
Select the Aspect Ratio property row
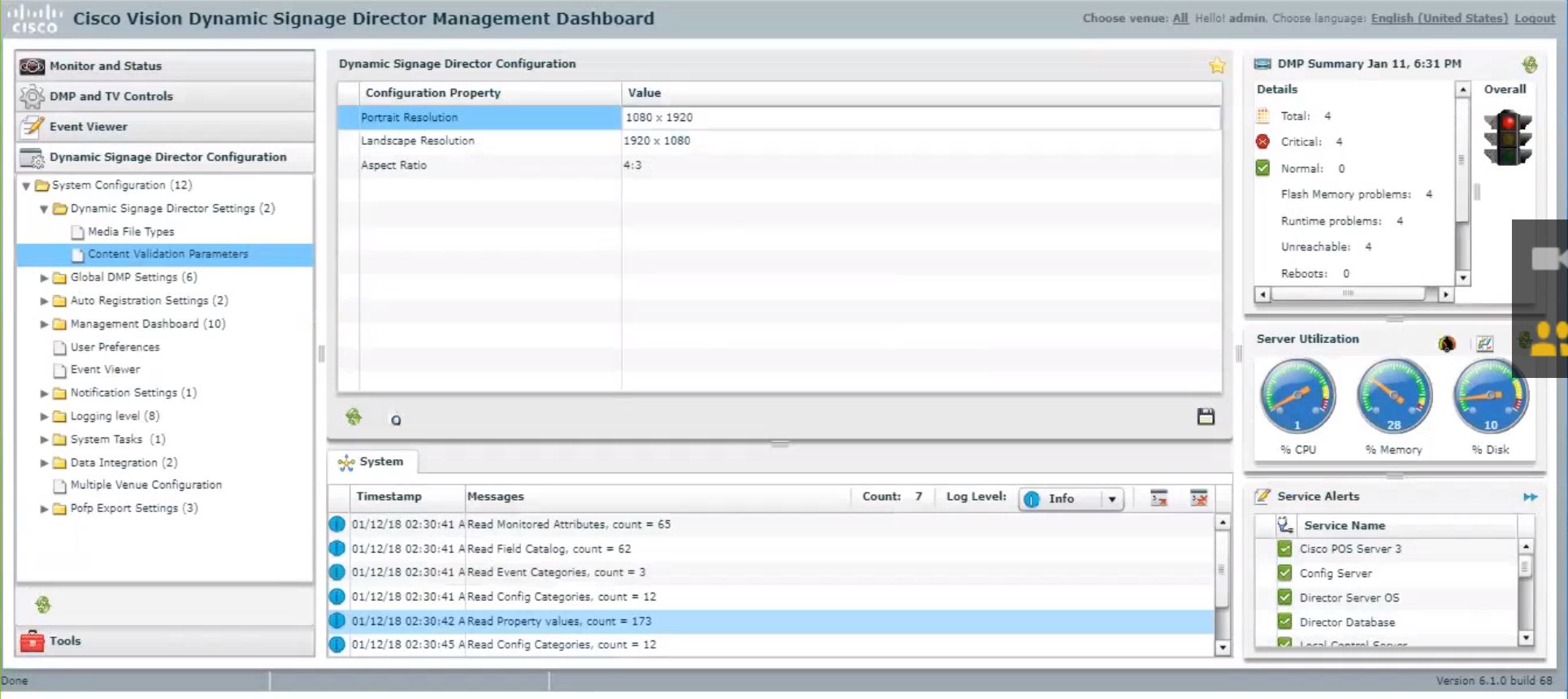(780, 165)
